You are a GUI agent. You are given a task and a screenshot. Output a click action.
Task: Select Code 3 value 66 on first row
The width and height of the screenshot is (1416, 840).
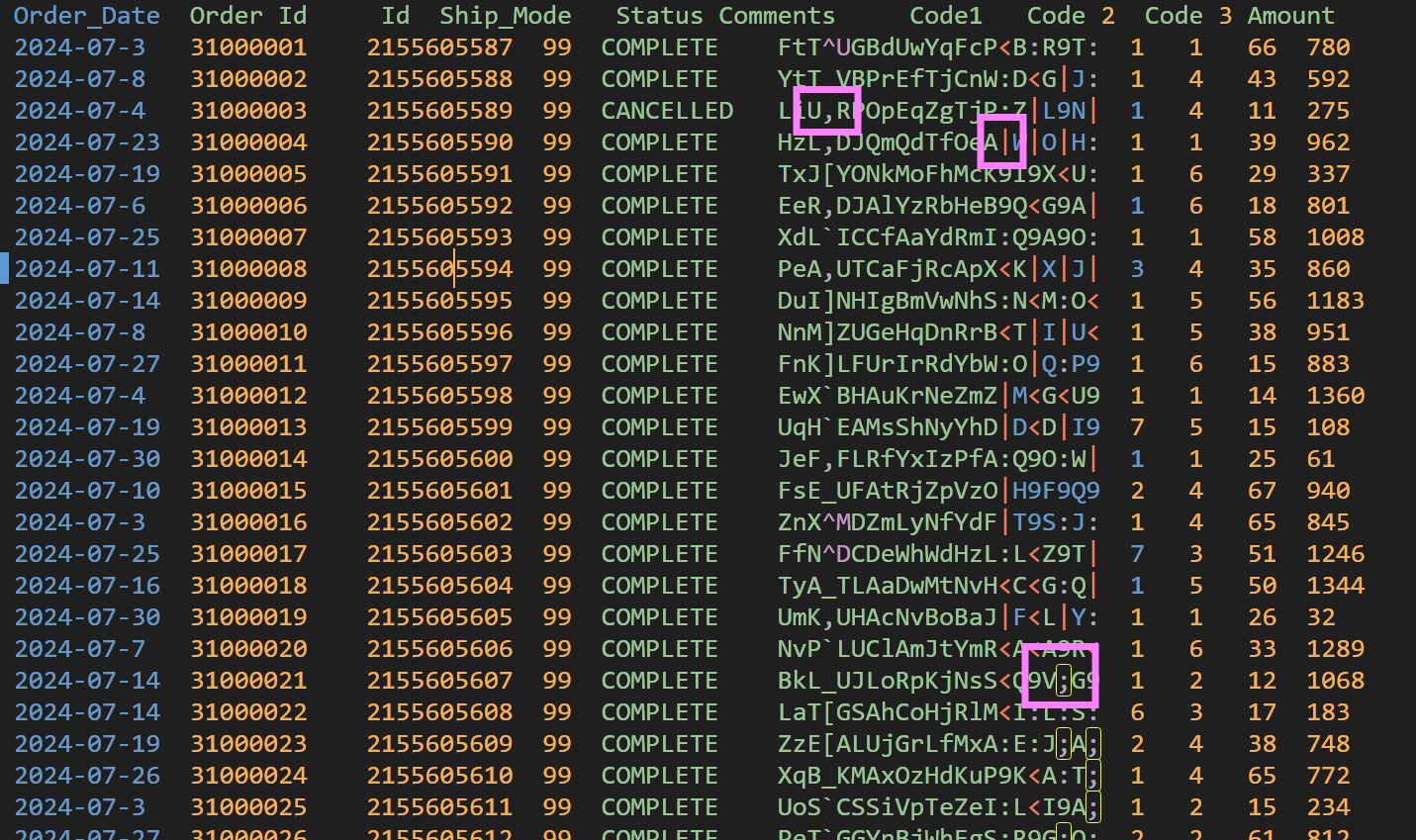point(1261,47)
